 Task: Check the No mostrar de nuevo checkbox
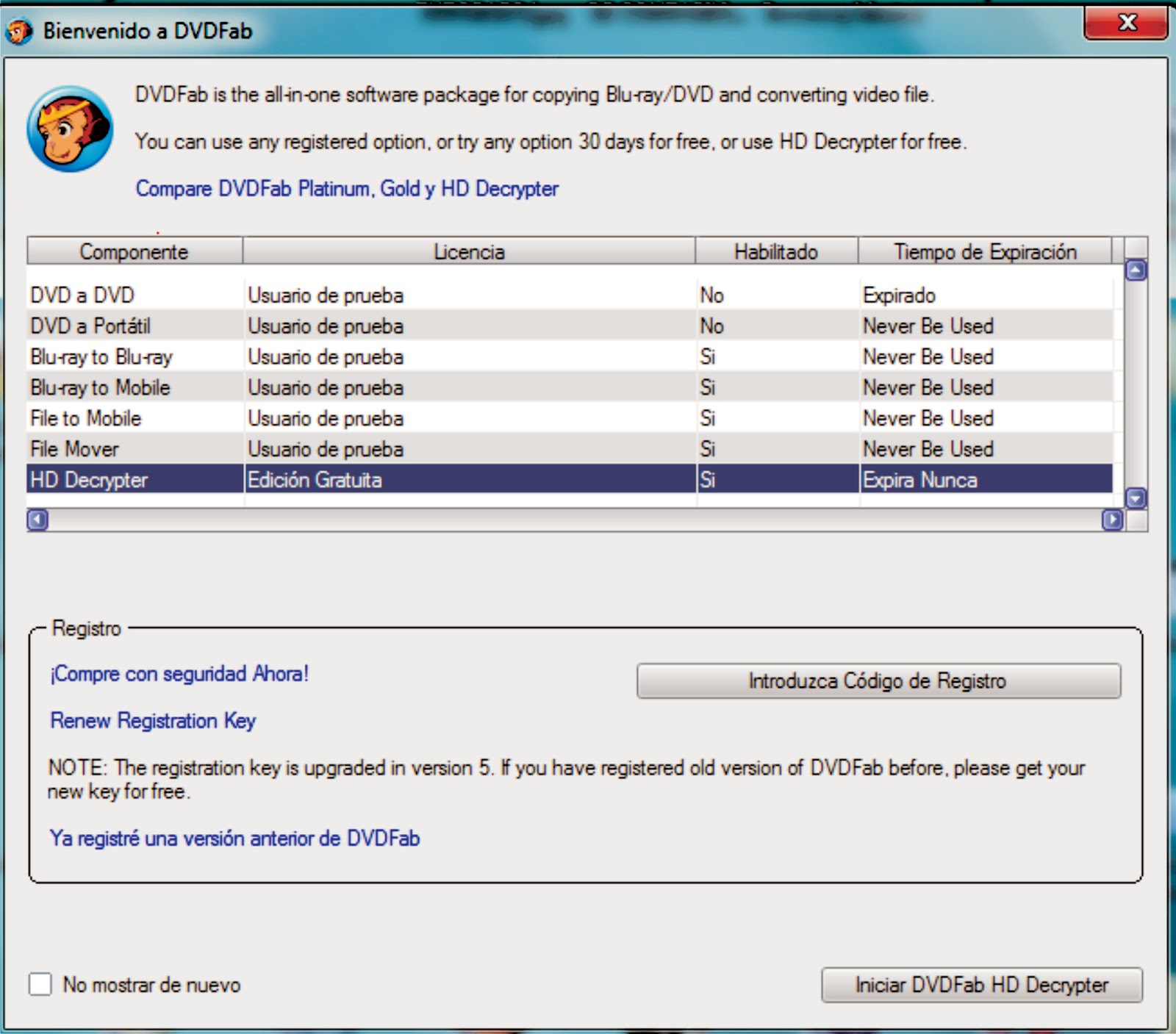pos(40,984)
